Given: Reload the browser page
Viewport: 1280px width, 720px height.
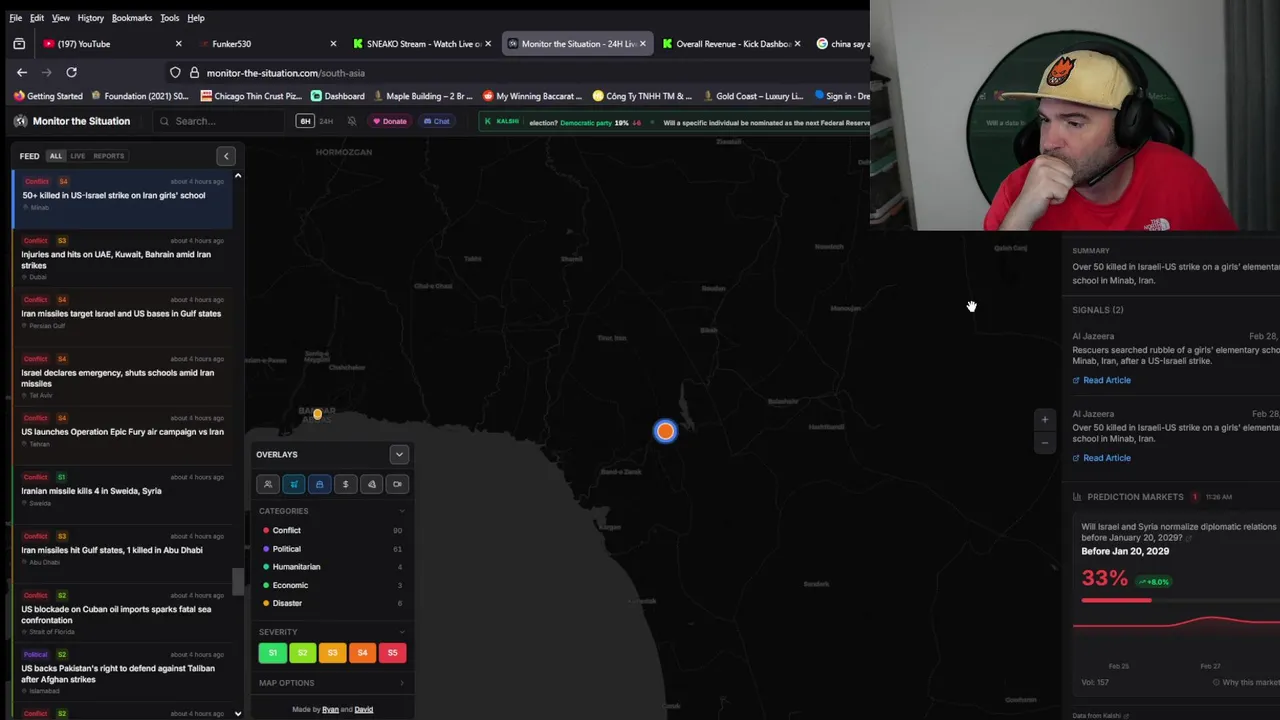Looking at the screenshot, I should 71,72.
